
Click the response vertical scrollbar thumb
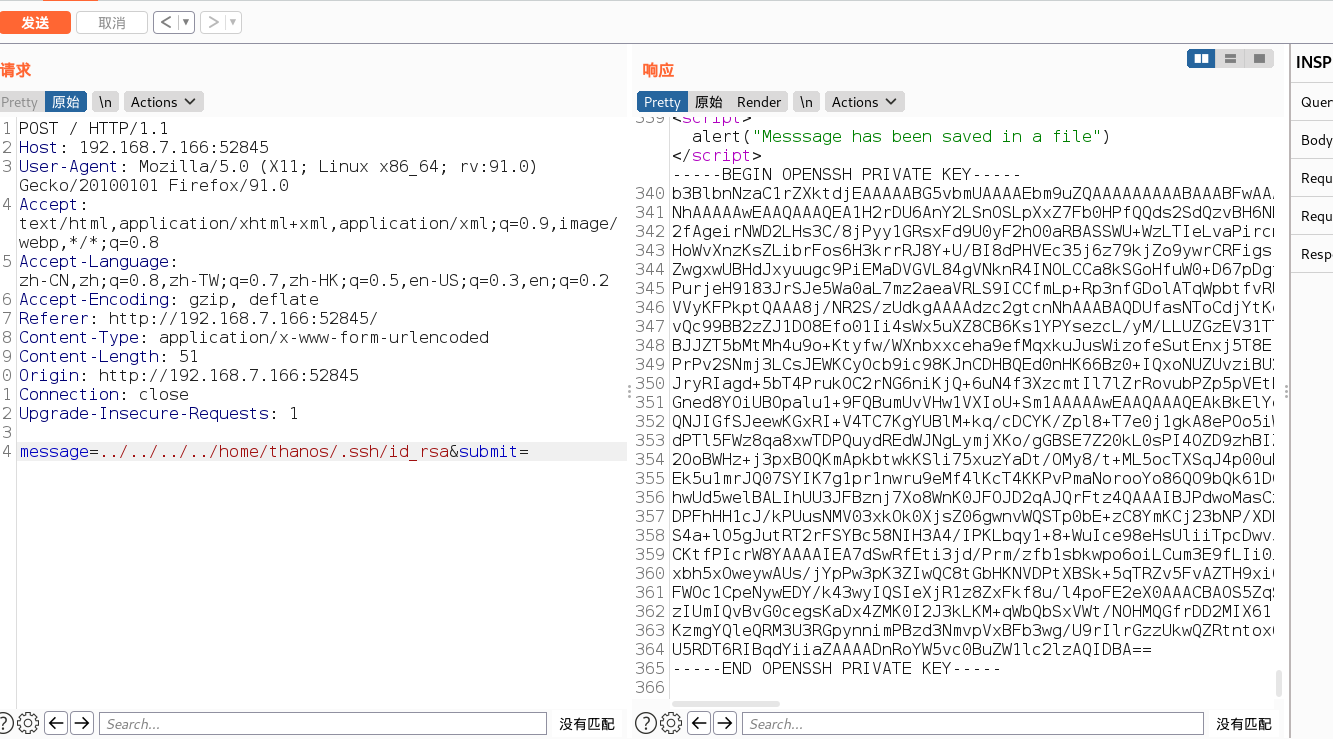pos(1278,684)
